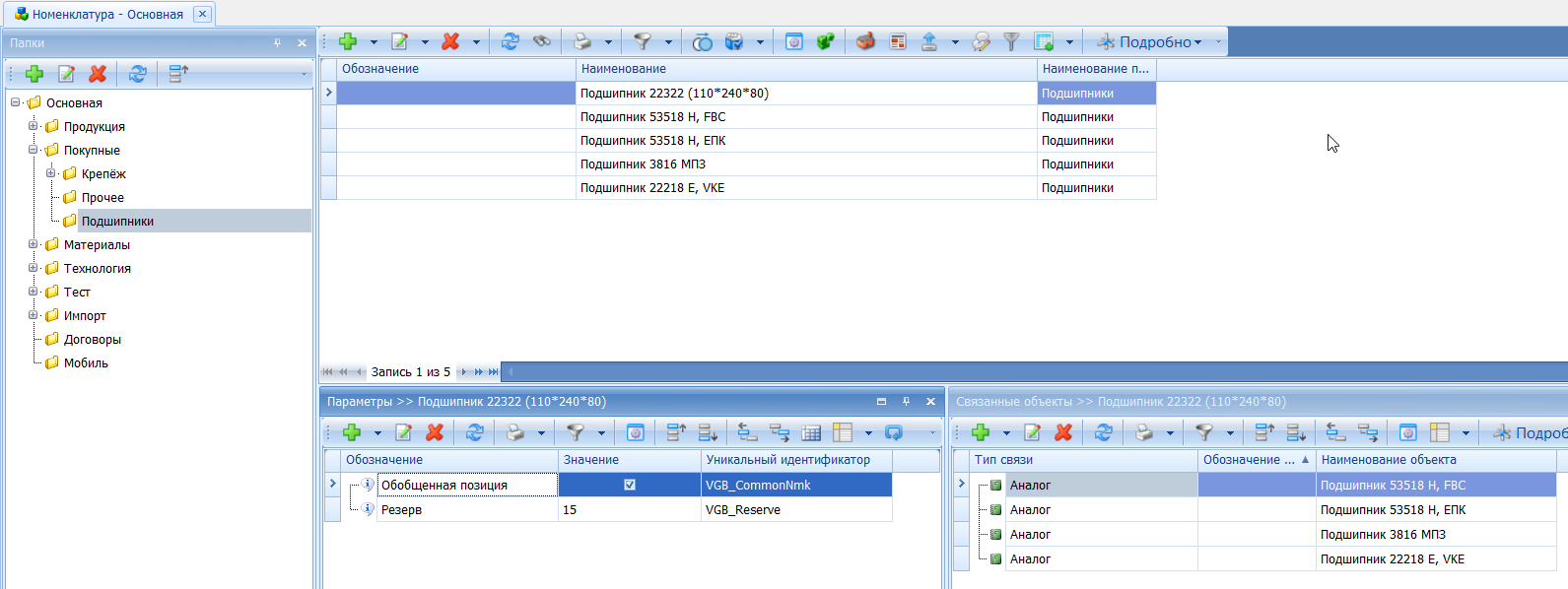Screen dimensions: 1568x589
Task: Switch to Номенклатура - Основная tab
Action: click(x=106, y=14)
